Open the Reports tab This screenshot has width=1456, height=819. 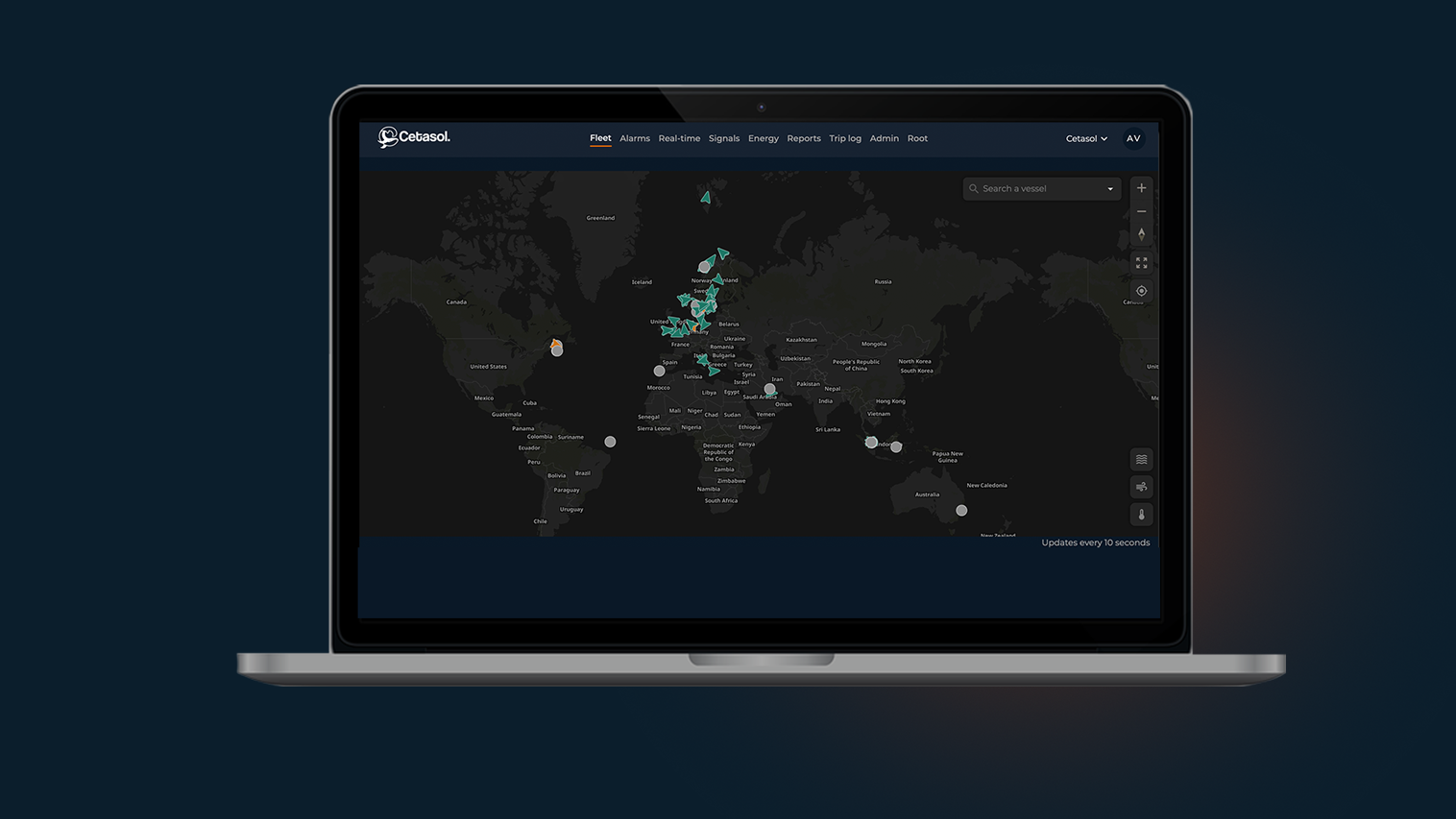tap(804, 138)
